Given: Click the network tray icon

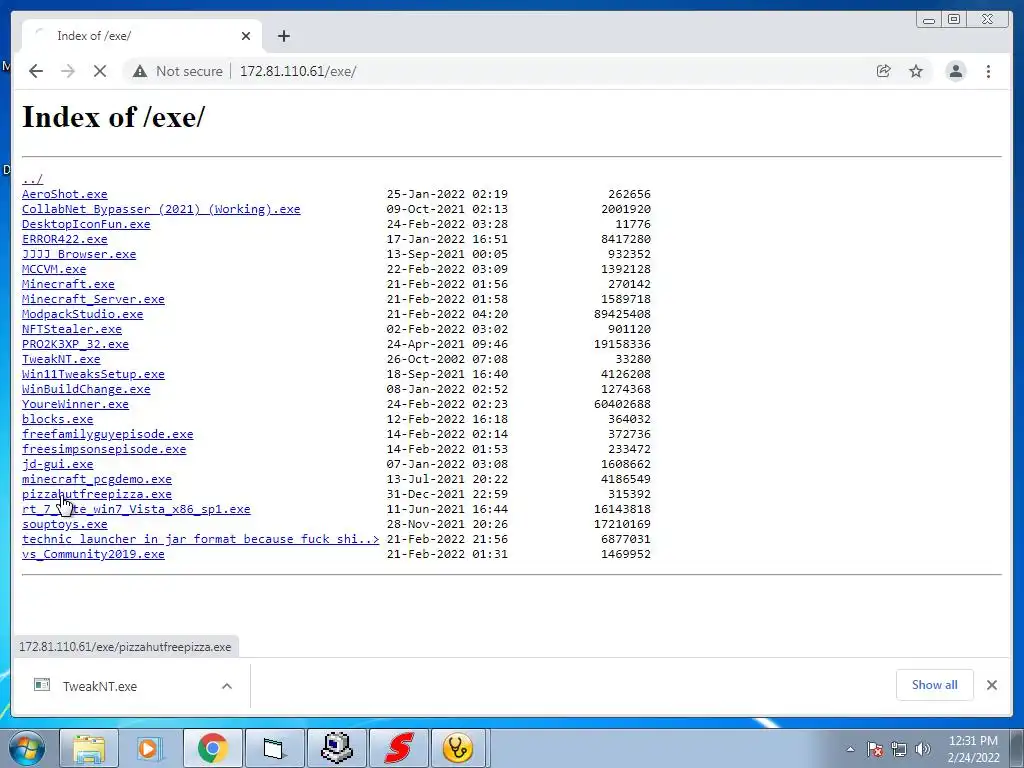Looking at the screenshot, I should 899,749.
